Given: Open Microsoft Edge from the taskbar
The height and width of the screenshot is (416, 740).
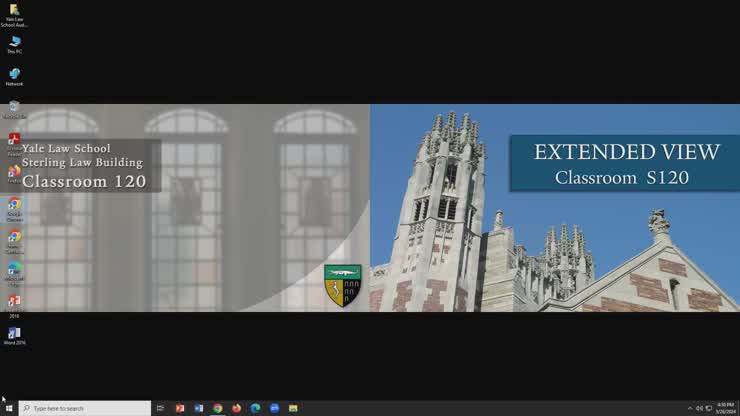Looking at the screenshot, I should pyautogui.click(x=255, y=408).
